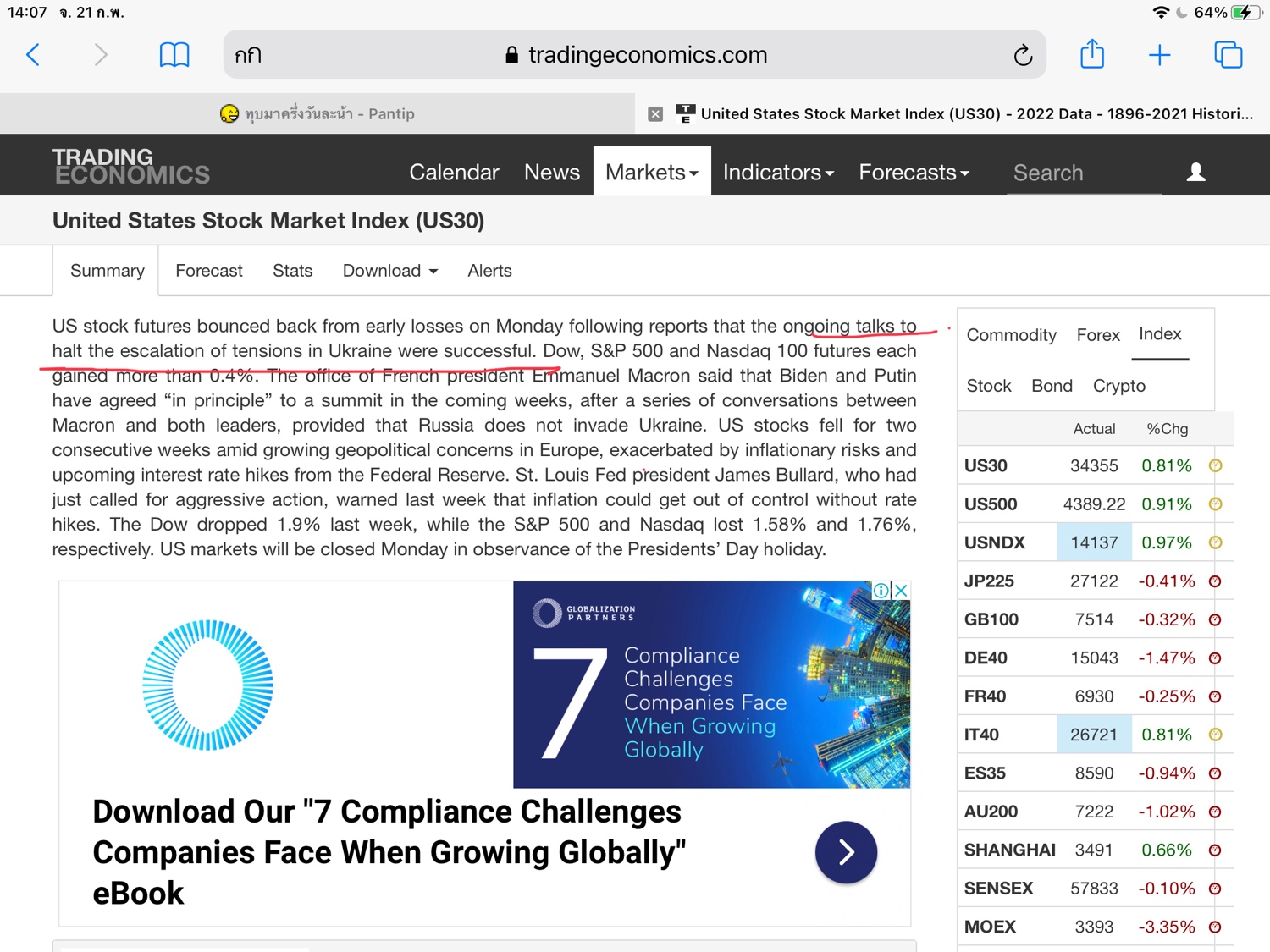Switch to the Stock market tab
This screenshot has height=952, width=1270.
[x=989, y=386]
